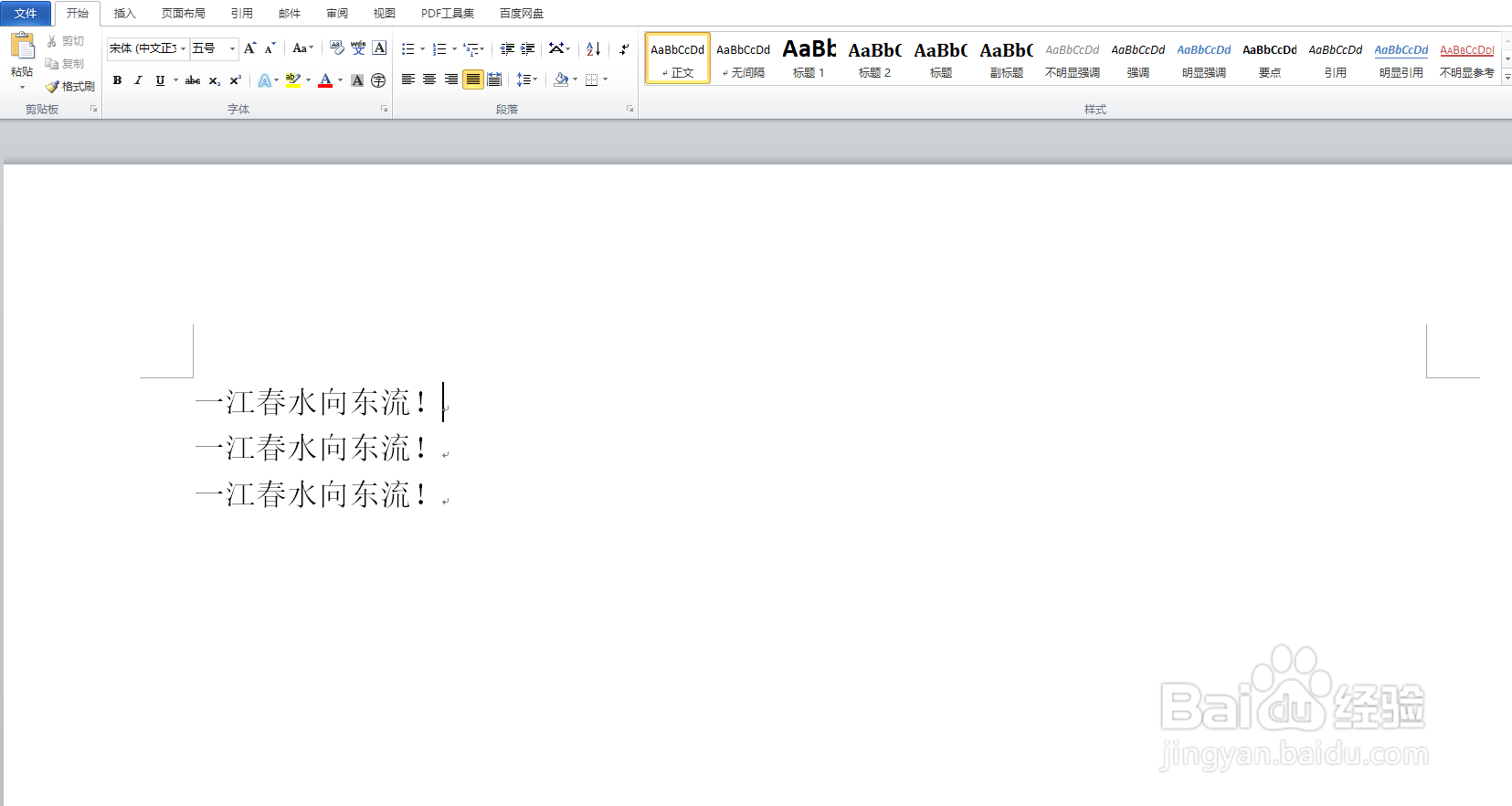Click the bullet list icon
Viewport: 1512px width, 806px height.
(x=408, y=48)
